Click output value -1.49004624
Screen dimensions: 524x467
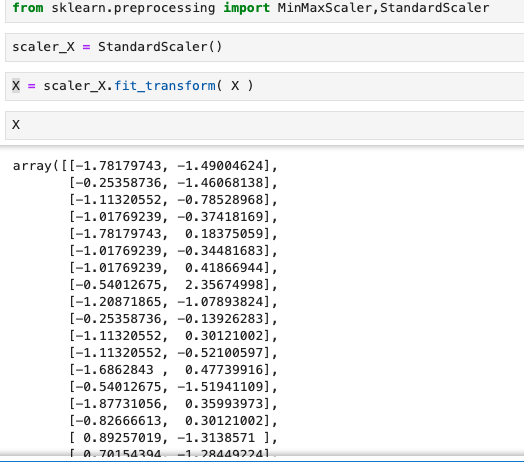pyautogui.click(x=221, y=166)
